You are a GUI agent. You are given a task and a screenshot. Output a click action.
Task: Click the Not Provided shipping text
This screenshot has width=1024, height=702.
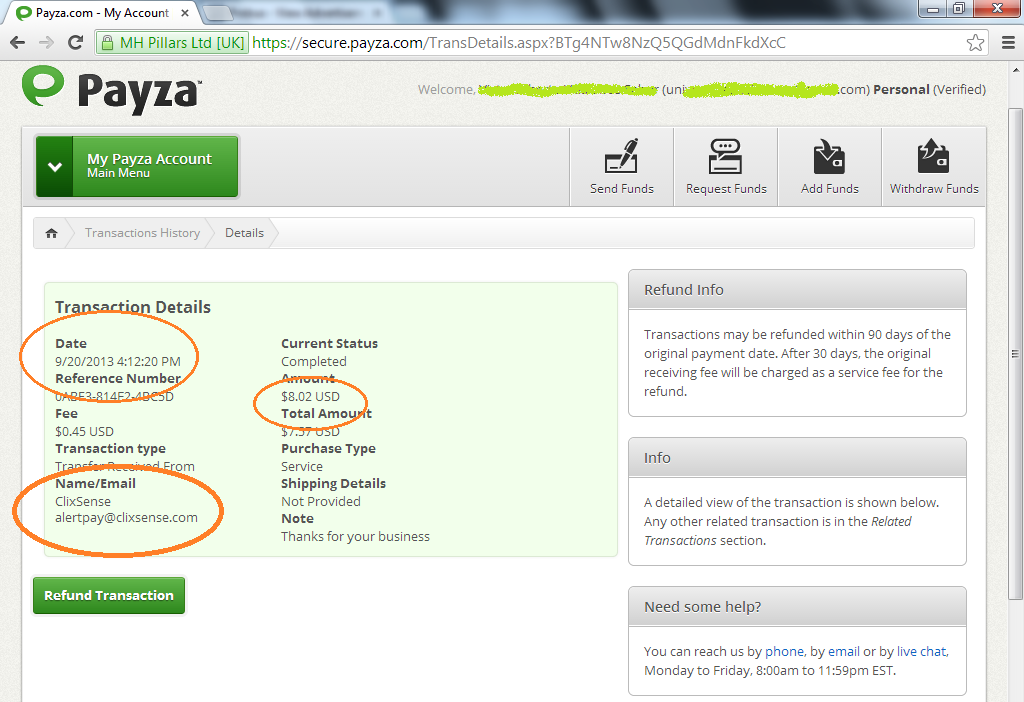coord(321,502)
